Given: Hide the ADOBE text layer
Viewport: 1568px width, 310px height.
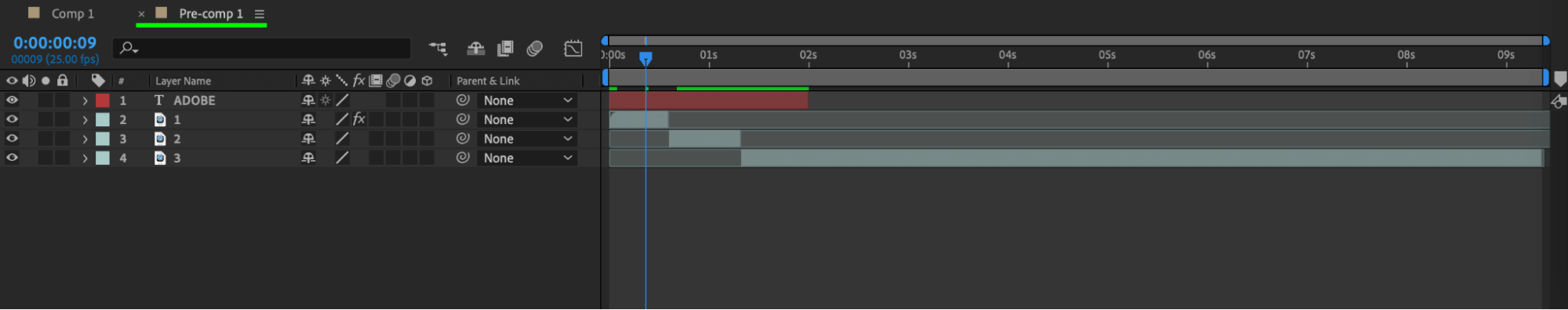Looking at the screenshot, I should click(12, 100).
